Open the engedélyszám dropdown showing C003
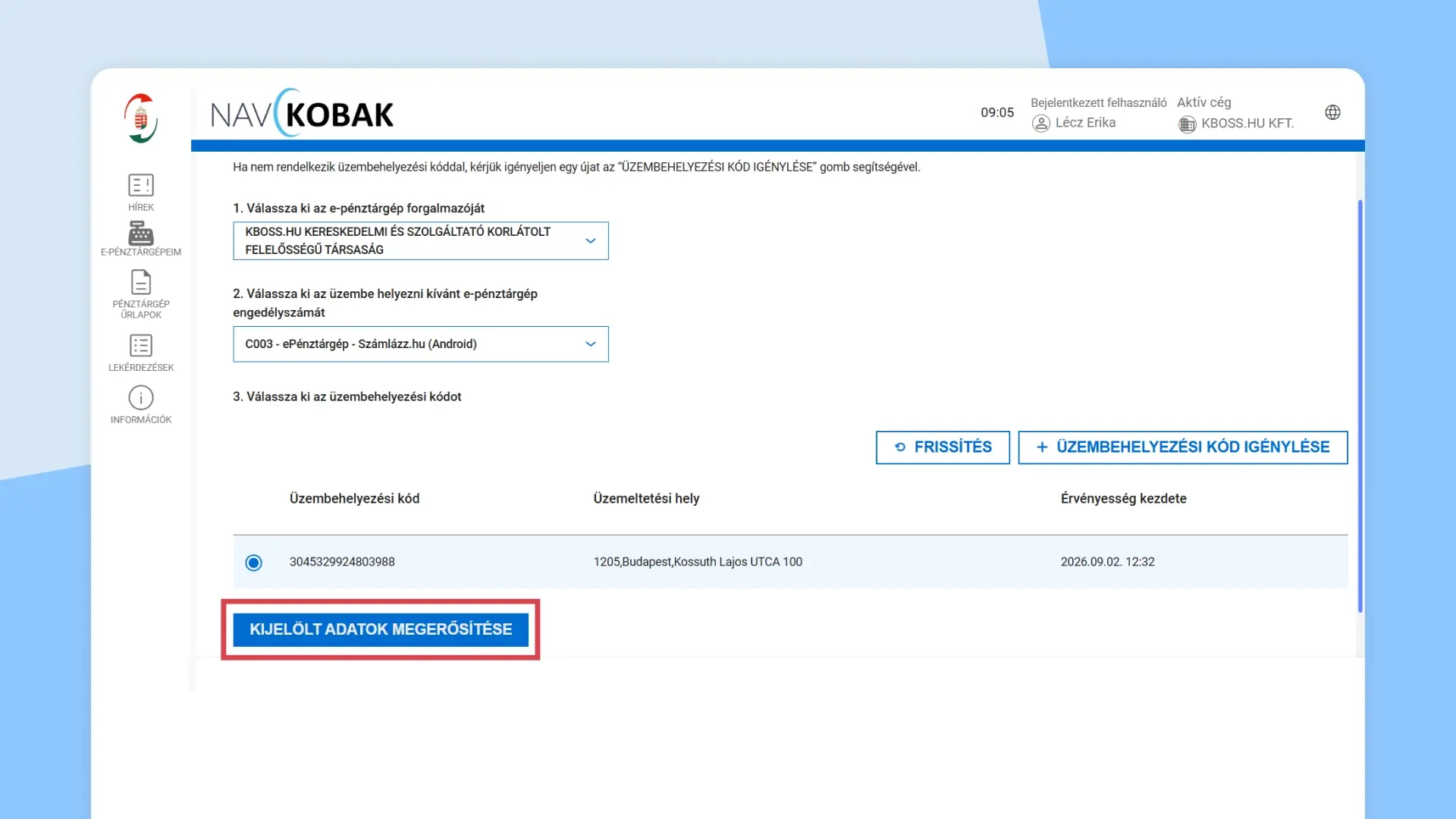1456x819 pixels. tap(421, 344)
